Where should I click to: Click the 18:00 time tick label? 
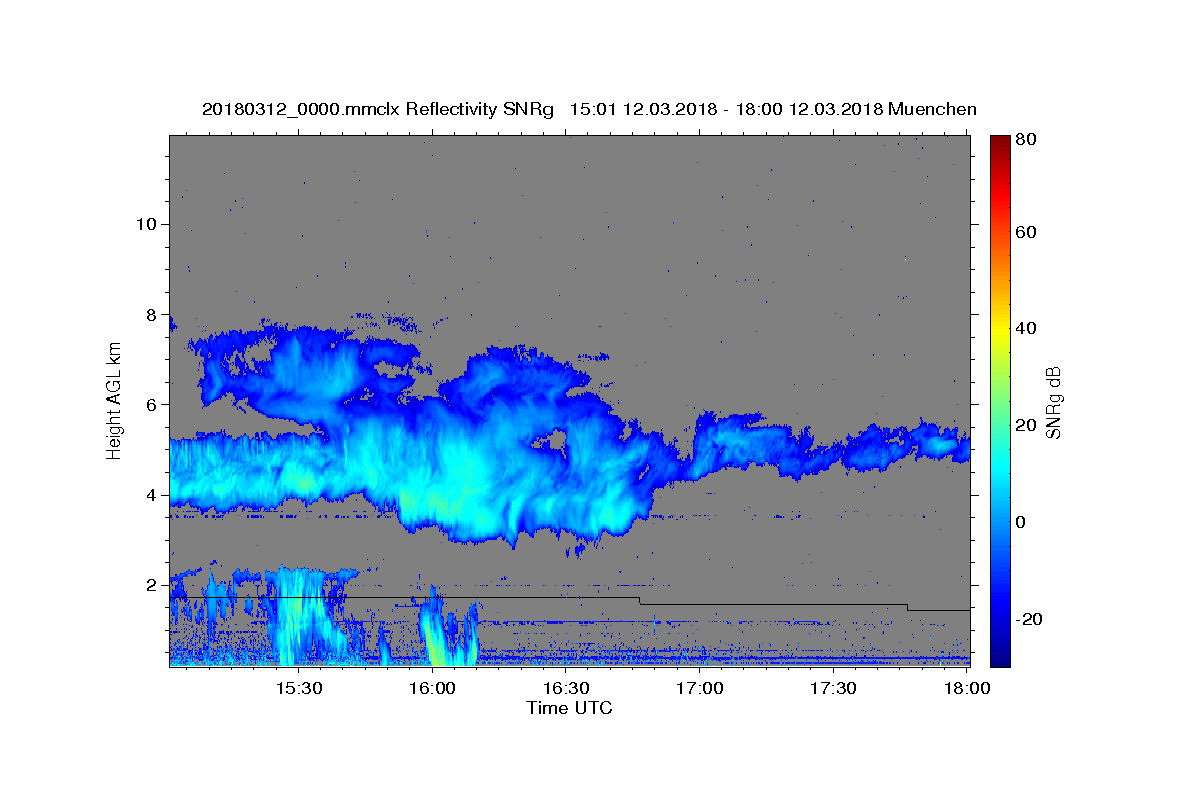(x=967, y=689)
